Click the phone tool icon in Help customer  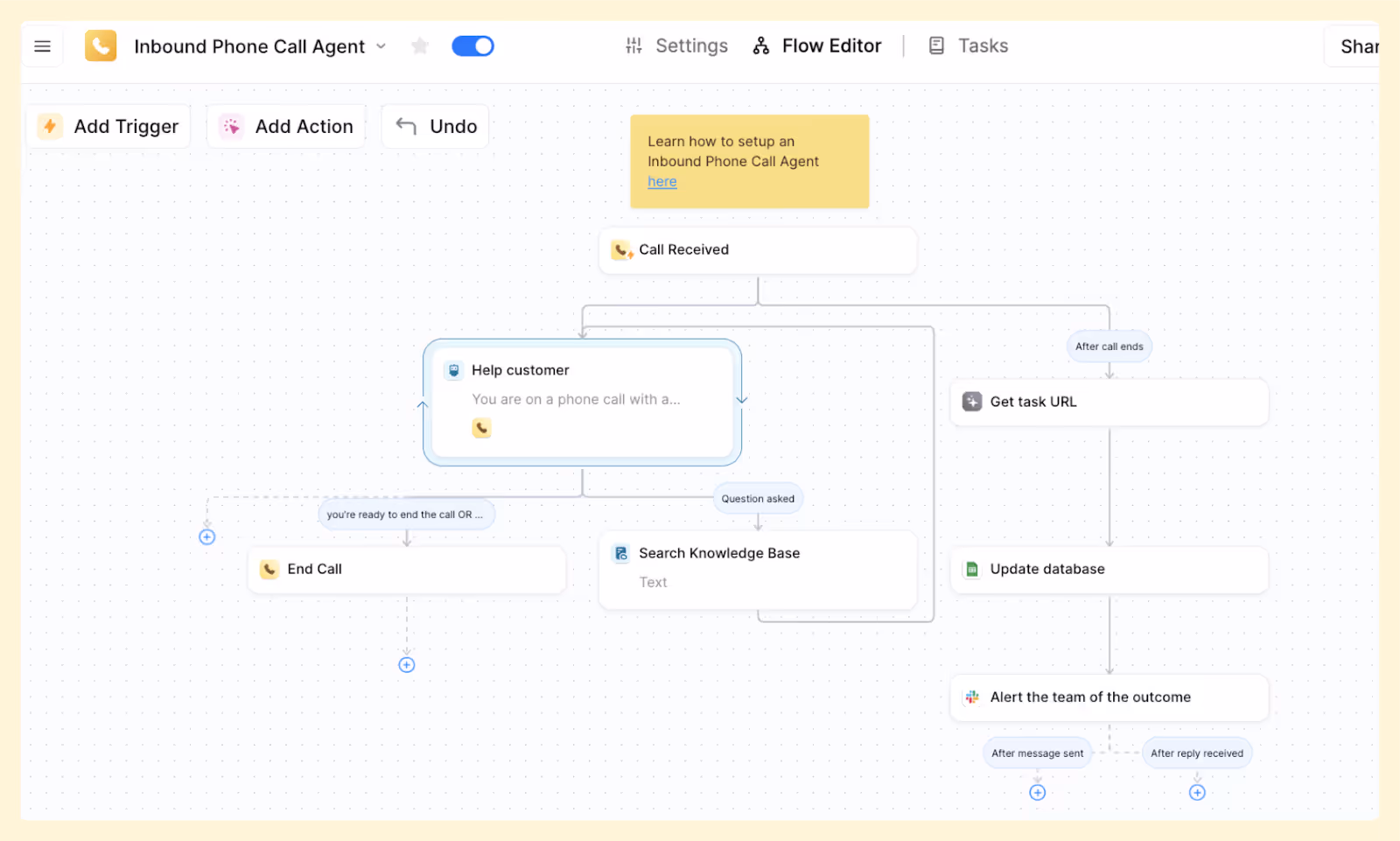pyautogui.click(x=481, y=428)
